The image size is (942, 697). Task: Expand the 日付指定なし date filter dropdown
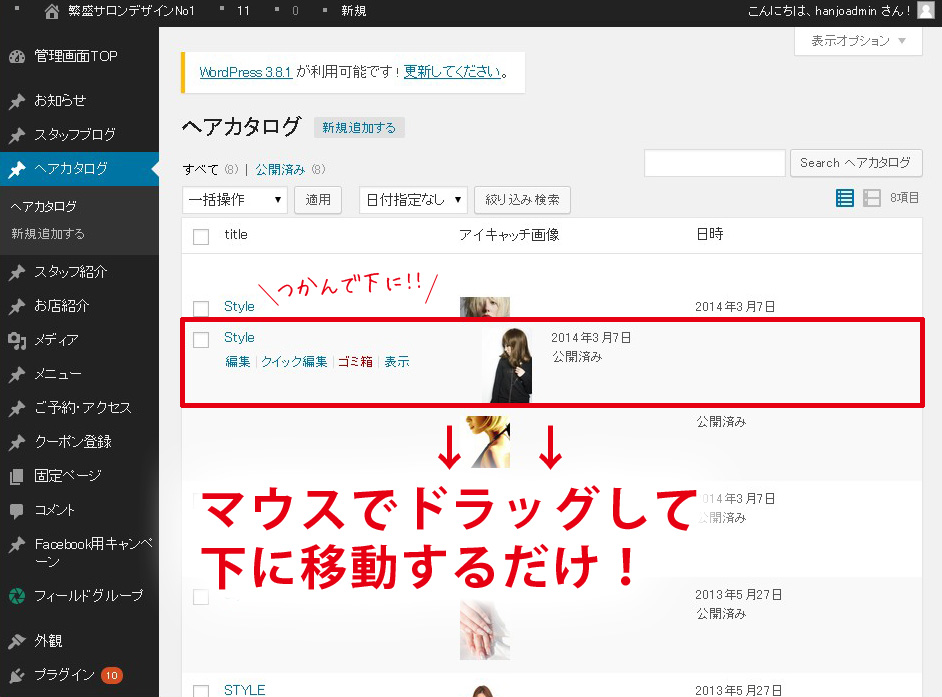(x=413, y=200)
